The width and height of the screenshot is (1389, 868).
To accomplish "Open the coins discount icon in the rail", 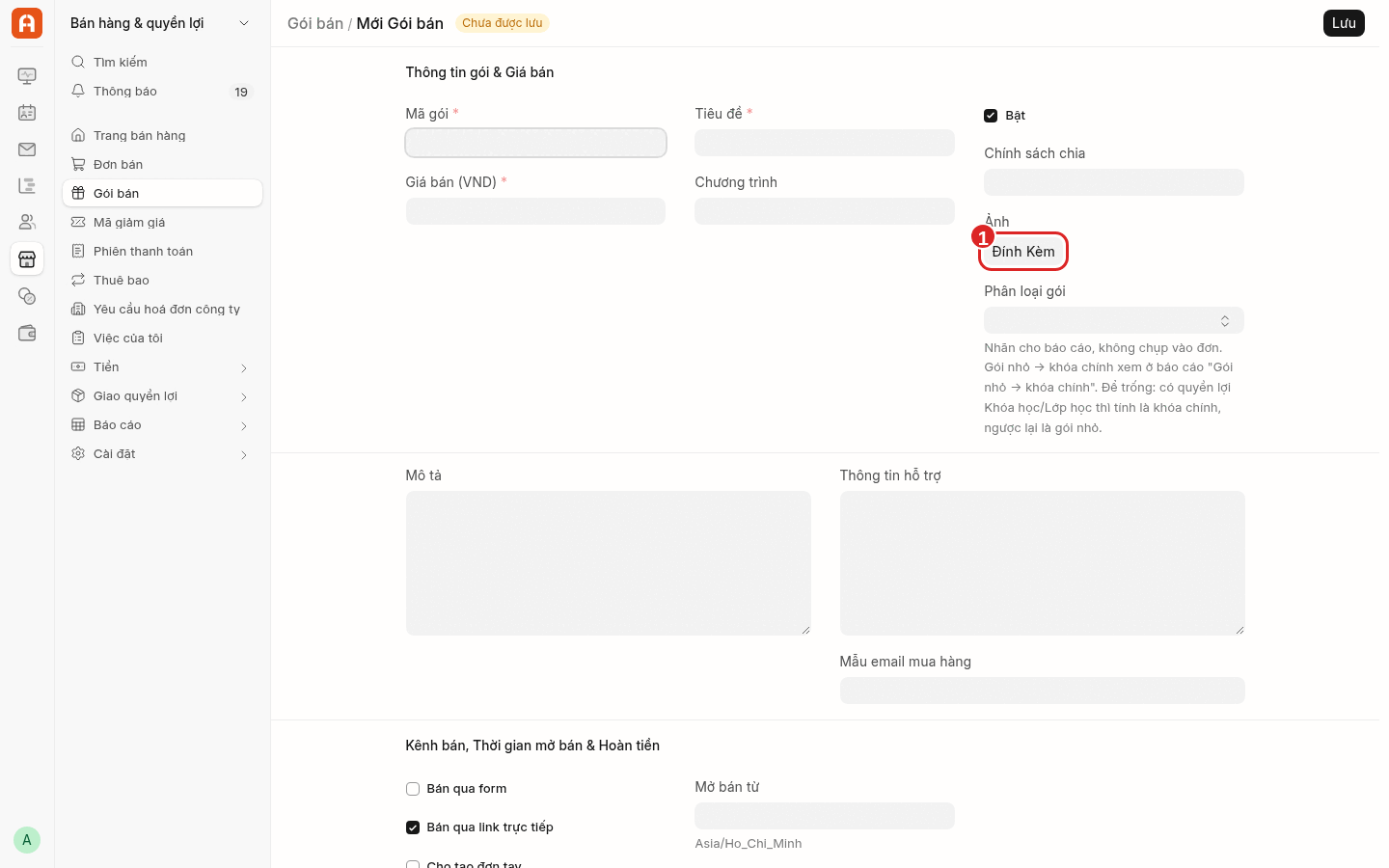I will [x=27, y=296].
